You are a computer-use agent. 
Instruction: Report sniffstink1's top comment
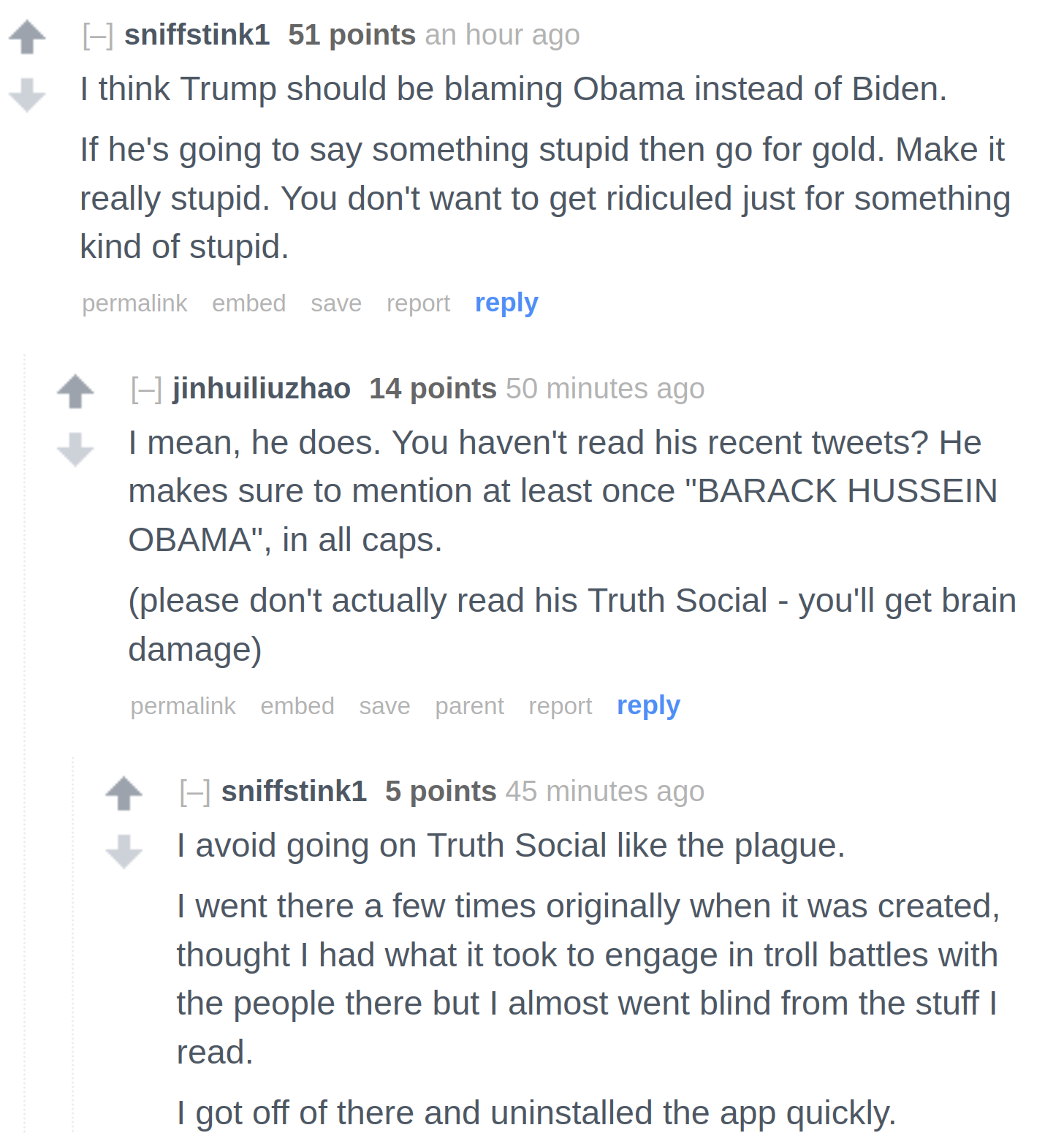[418, 303]
